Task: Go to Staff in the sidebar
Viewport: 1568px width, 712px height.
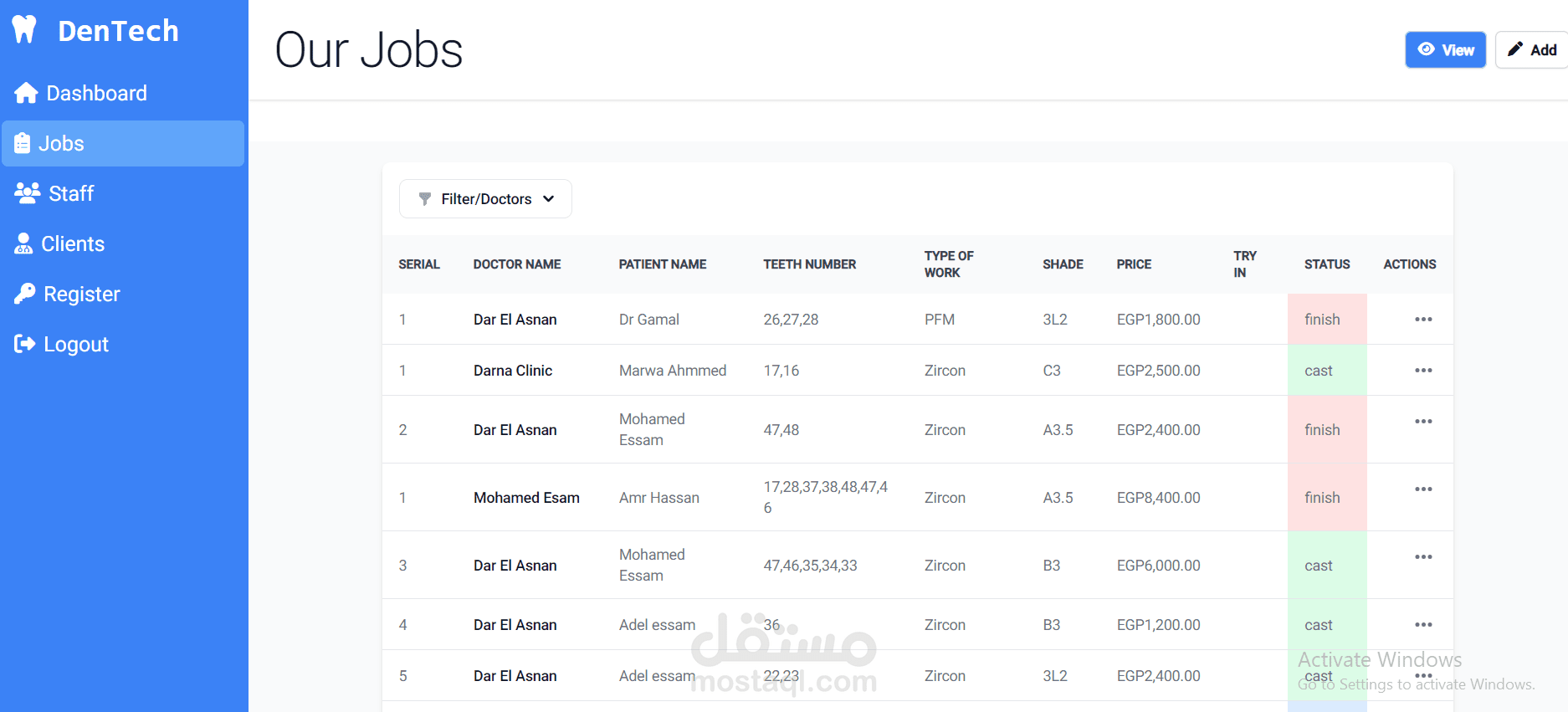Action: pos(123,193)
